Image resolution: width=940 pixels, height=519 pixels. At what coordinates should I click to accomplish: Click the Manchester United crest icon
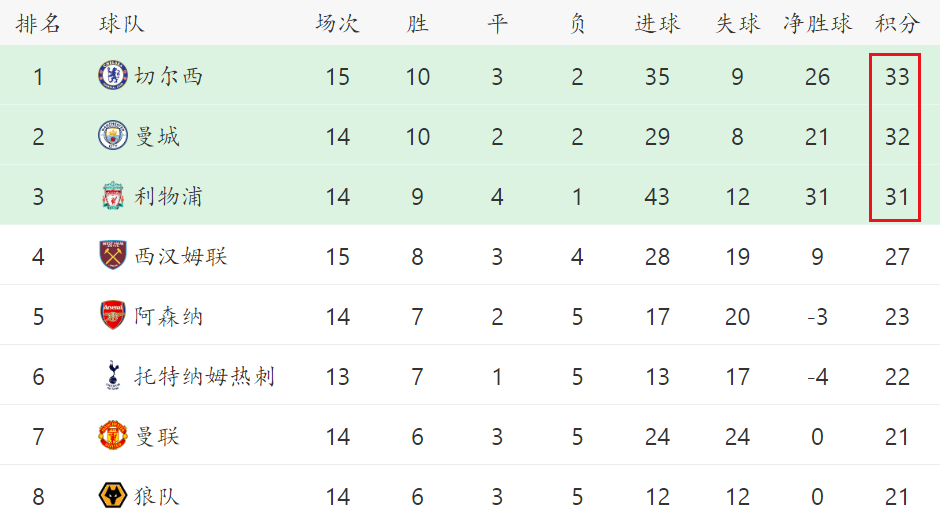(113, 435)
